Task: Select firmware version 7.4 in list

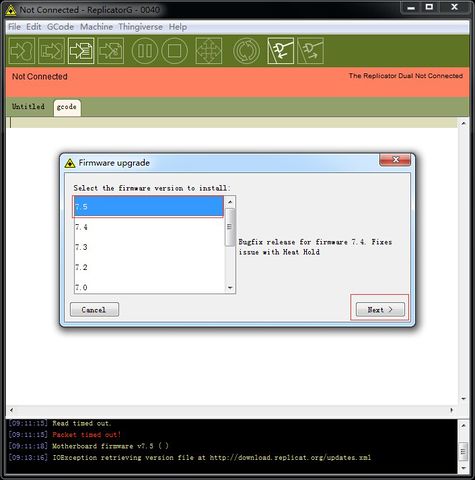Action: click(149, 227)
